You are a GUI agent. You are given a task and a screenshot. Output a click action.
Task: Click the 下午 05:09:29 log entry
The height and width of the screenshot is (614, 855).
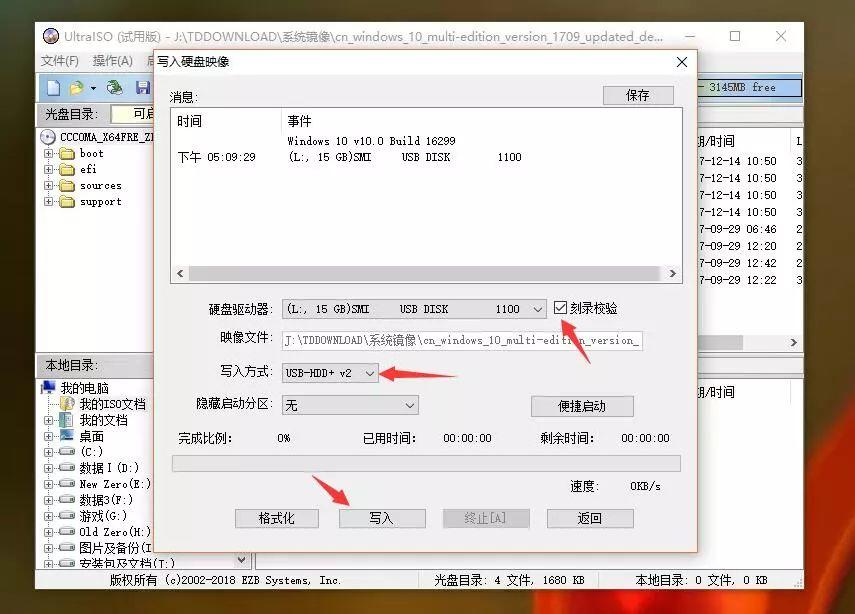click(x=216, y=157)
